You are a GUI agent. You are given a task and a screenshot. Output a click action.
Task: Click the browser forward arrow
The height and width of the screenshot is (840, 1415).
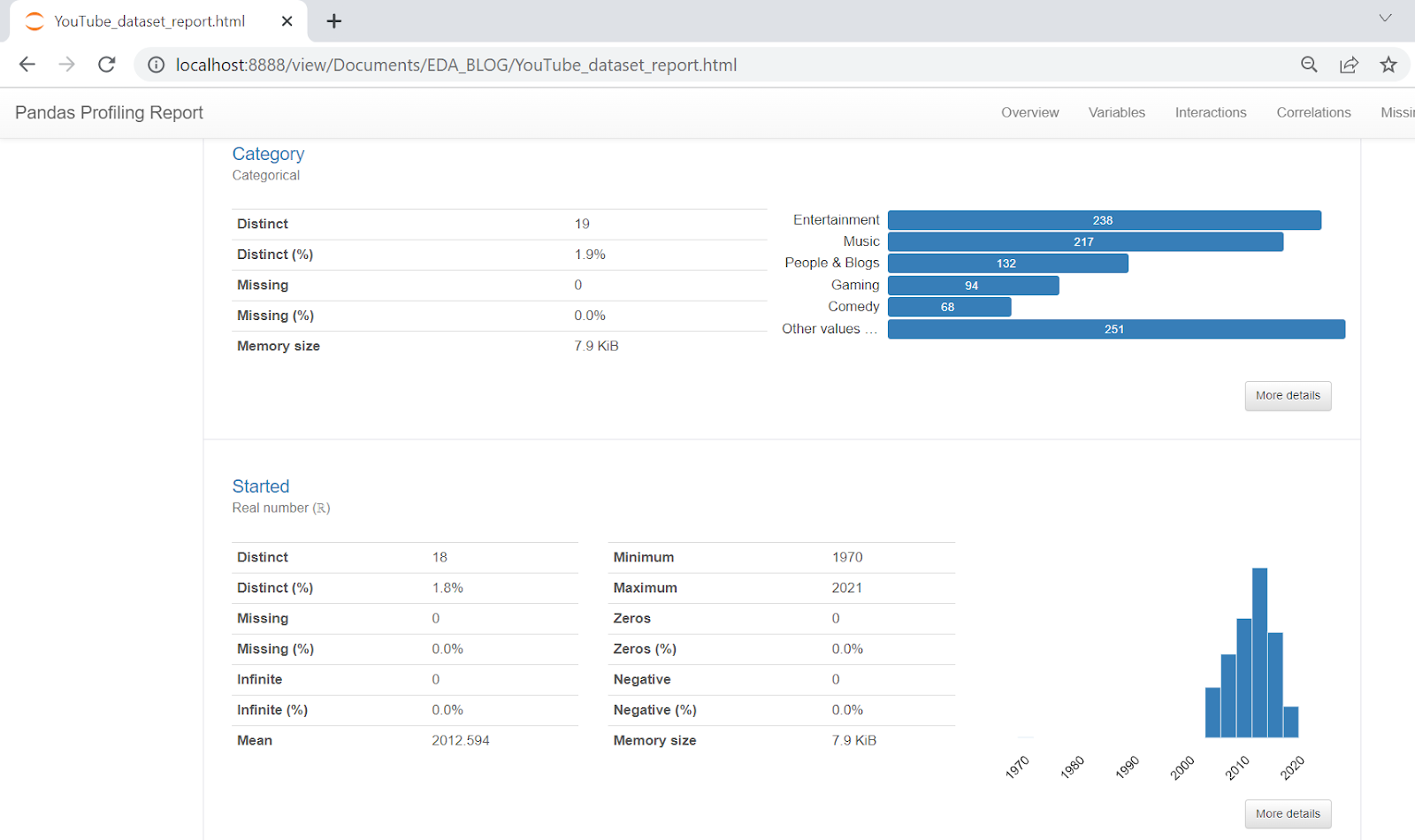(x=67, y=65)
